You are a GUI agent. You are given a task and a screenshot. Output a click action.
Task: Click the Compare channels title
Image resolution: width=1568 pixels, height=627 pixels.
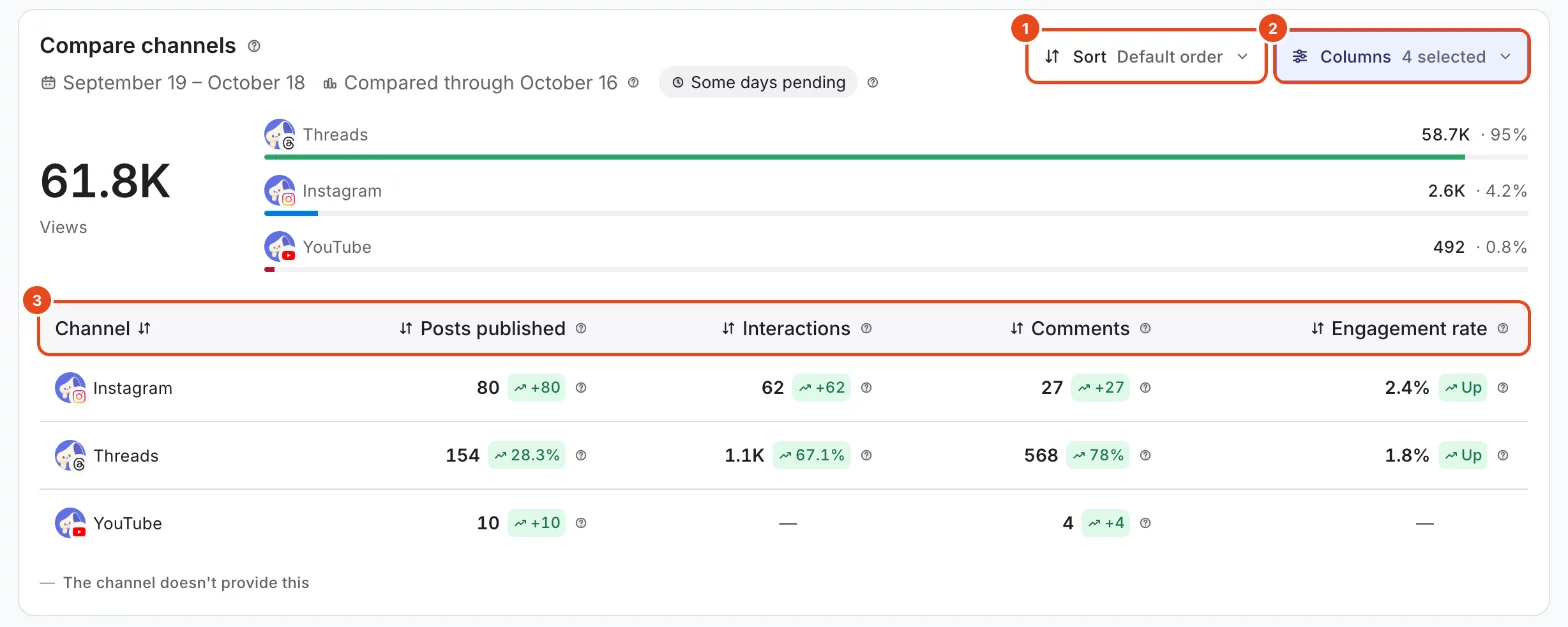[x=138, y=46]
